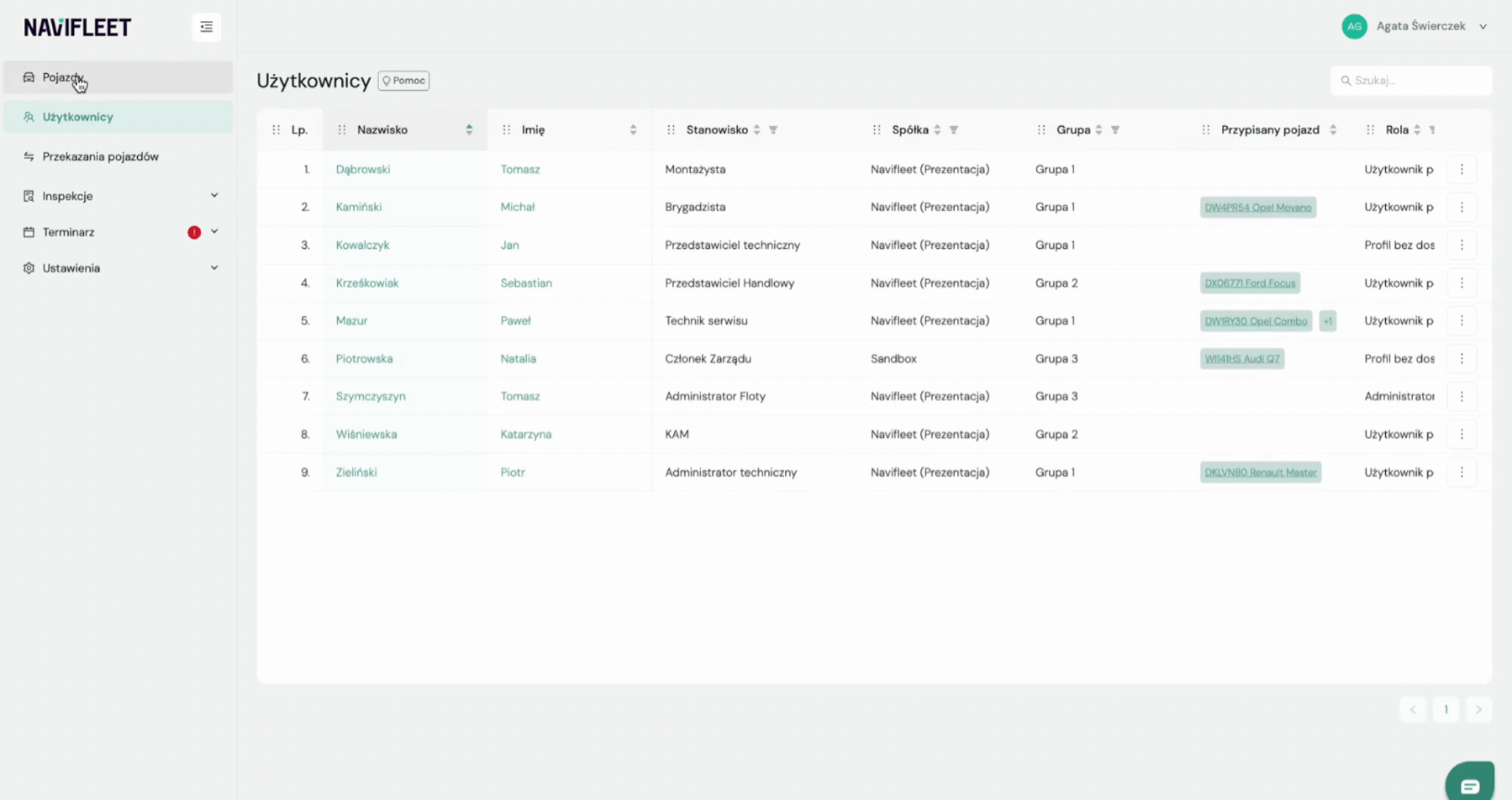
Task: Select page 1 in pagination
Action: click(1446, 709)
